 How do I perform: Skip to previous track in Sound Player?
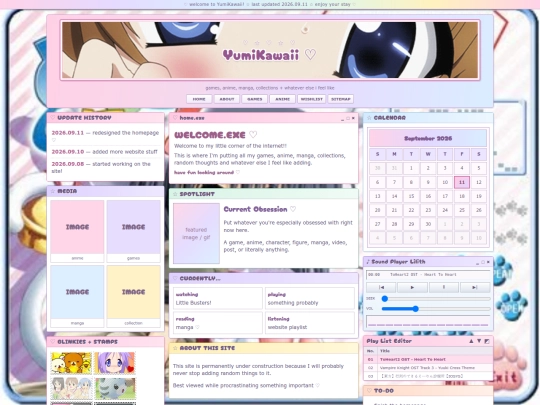click(381, 287)
